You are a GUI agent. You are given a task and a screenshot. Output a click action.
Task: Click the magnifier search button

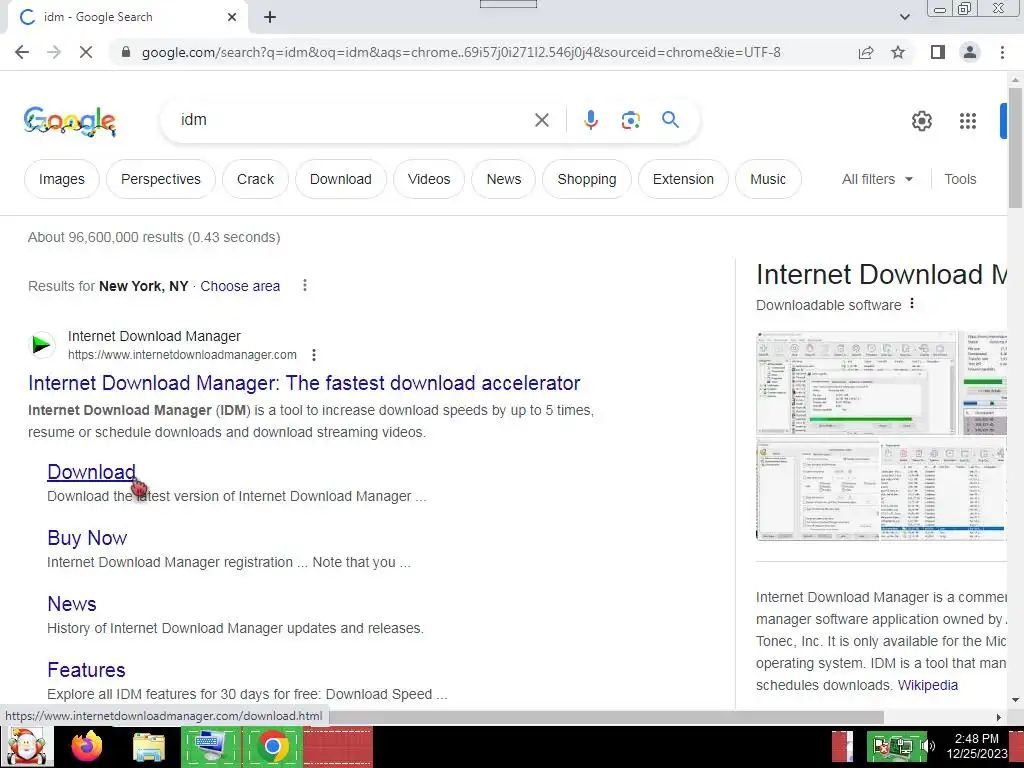[670, 120]
